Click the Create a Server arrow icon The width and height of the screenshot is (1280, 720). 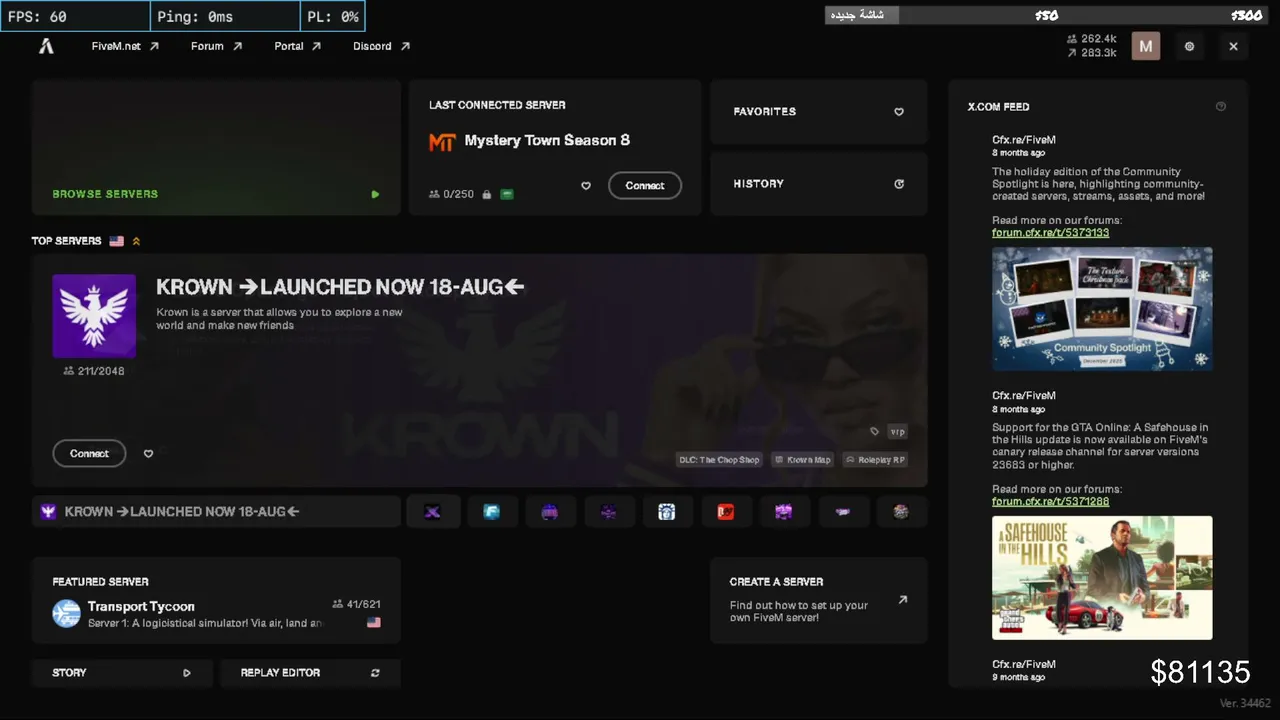pyautogui.click(x=903, y=600)
